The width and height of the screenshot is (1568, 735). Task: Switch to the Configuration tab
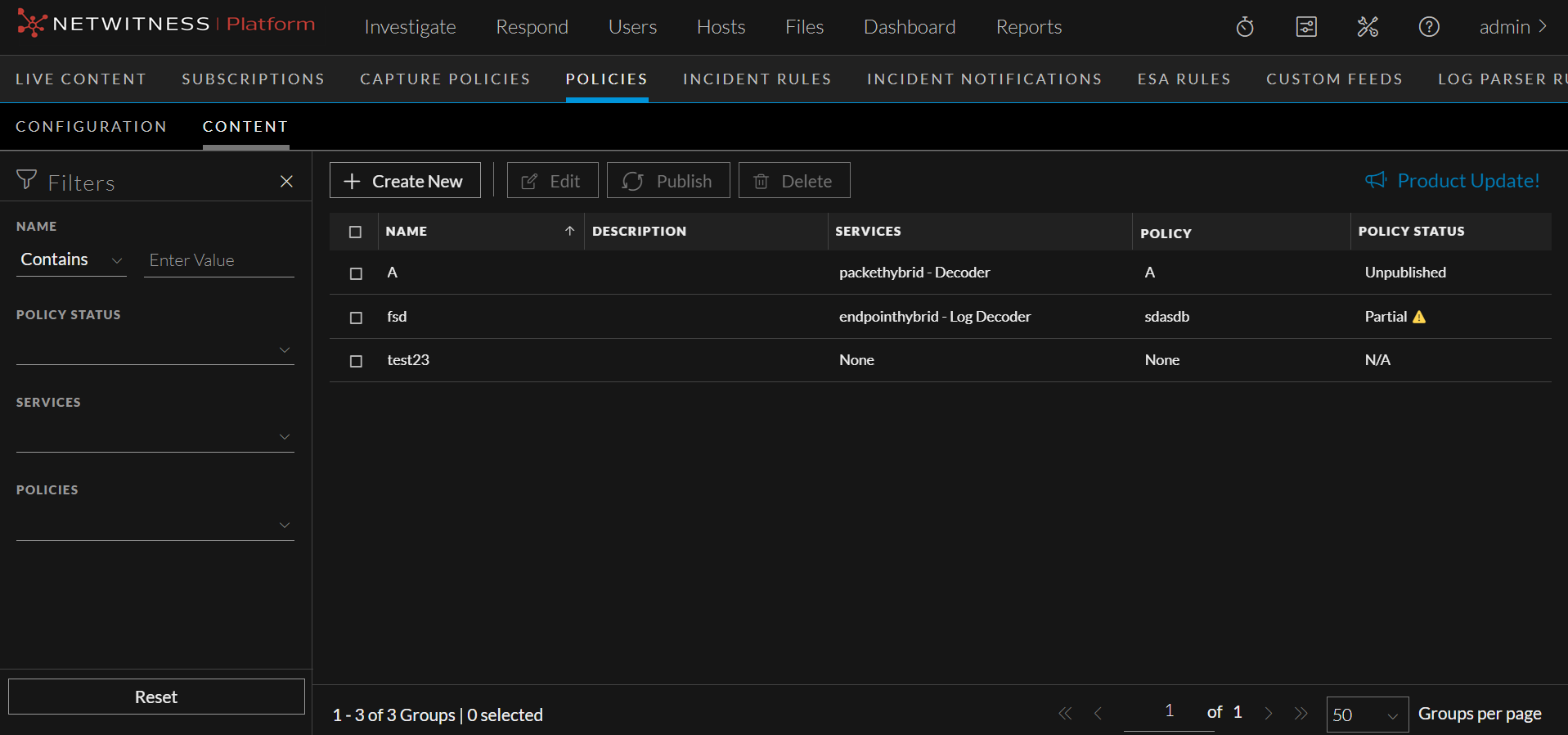click(x=92, y=127)
